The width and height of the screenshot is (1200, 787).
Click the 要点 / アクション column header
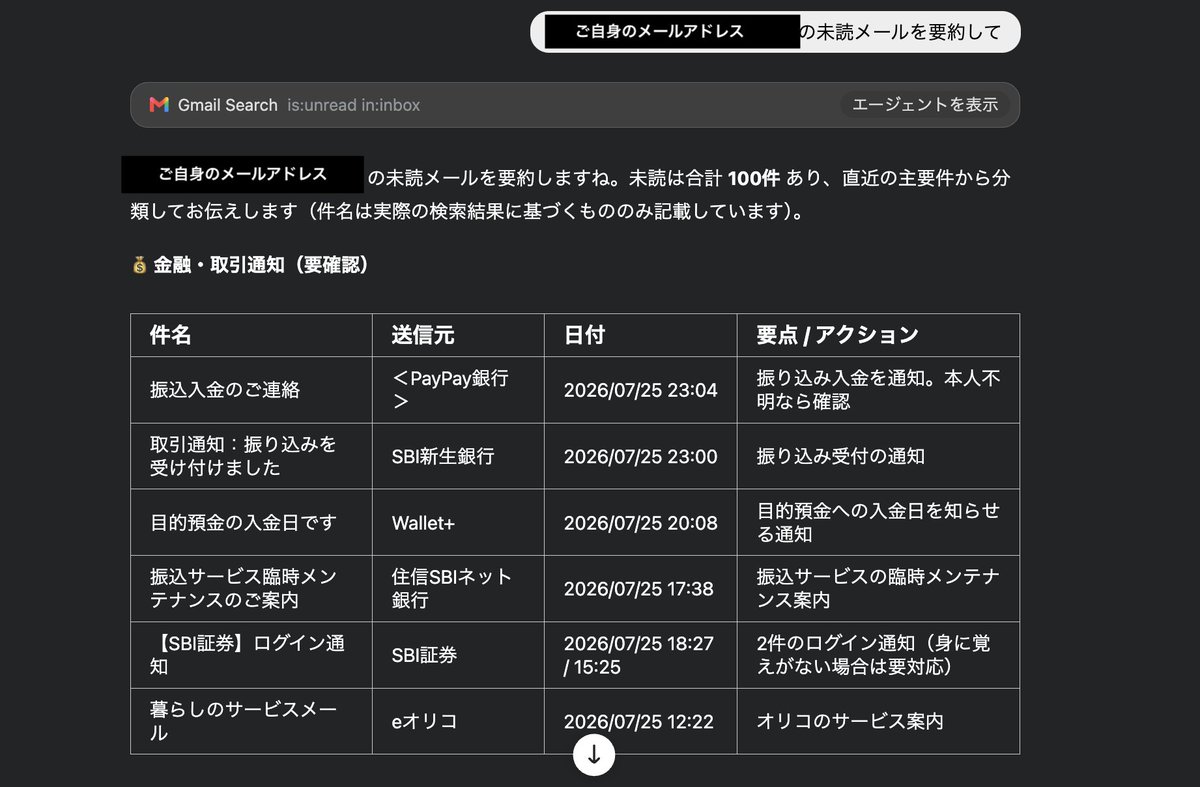tap(879, 335)
